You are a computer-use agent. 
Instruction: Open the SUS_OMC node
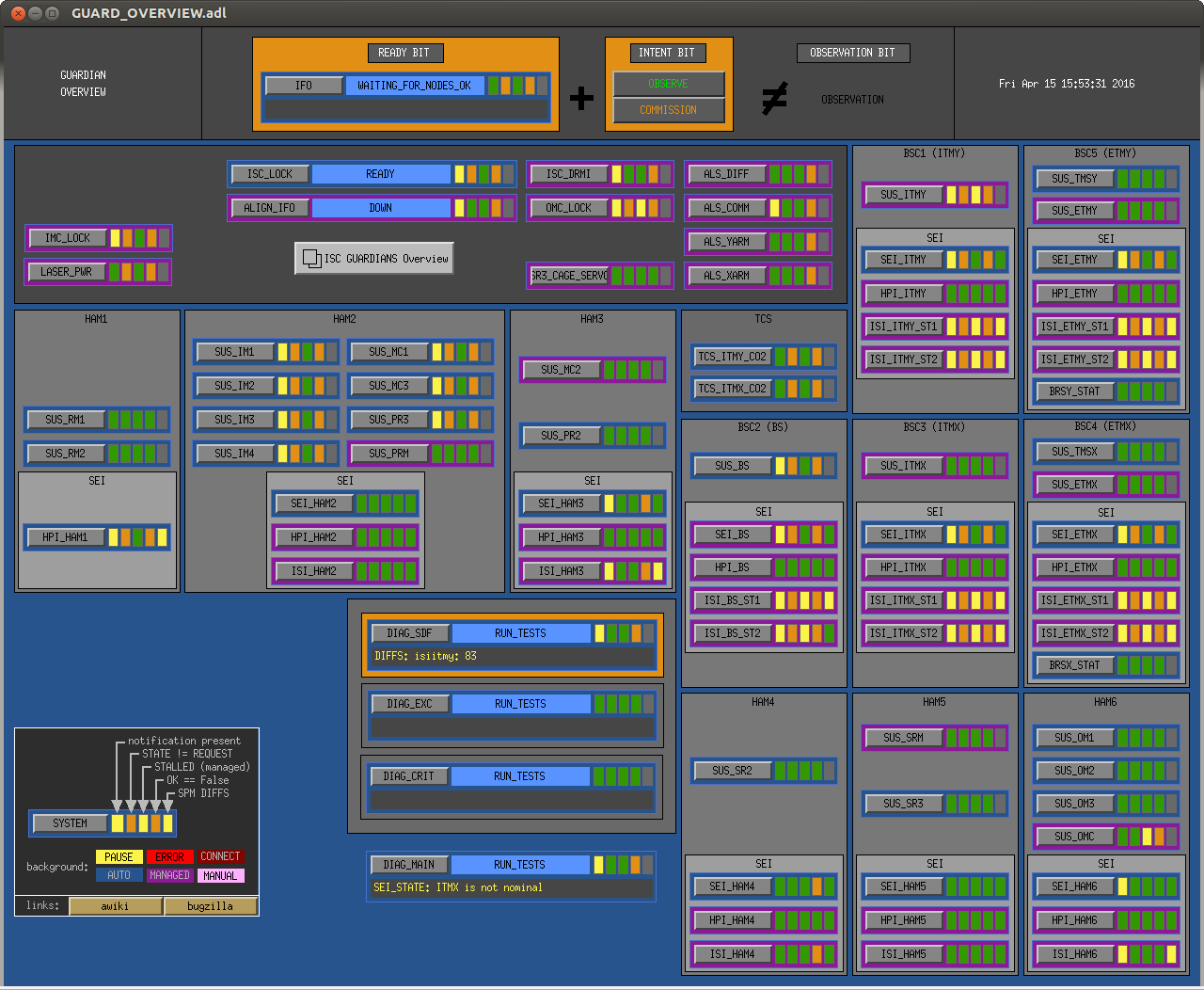[1075, 837]
